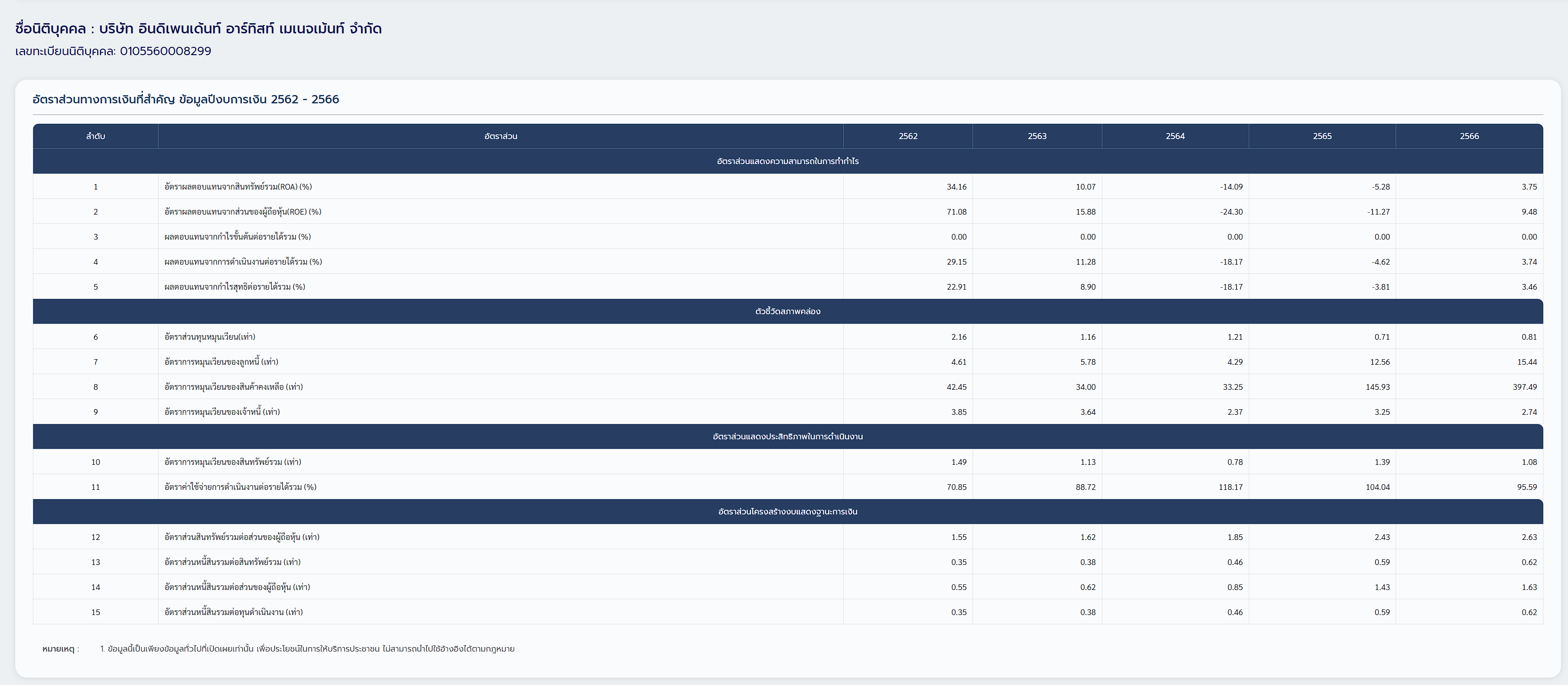Select row 13 label 'อัตราส่วนหนี้สินรวมต่อสินทรัพย์รวม (เท่า)'
This screenshot has height=685, width=1568.
point(233,562)
